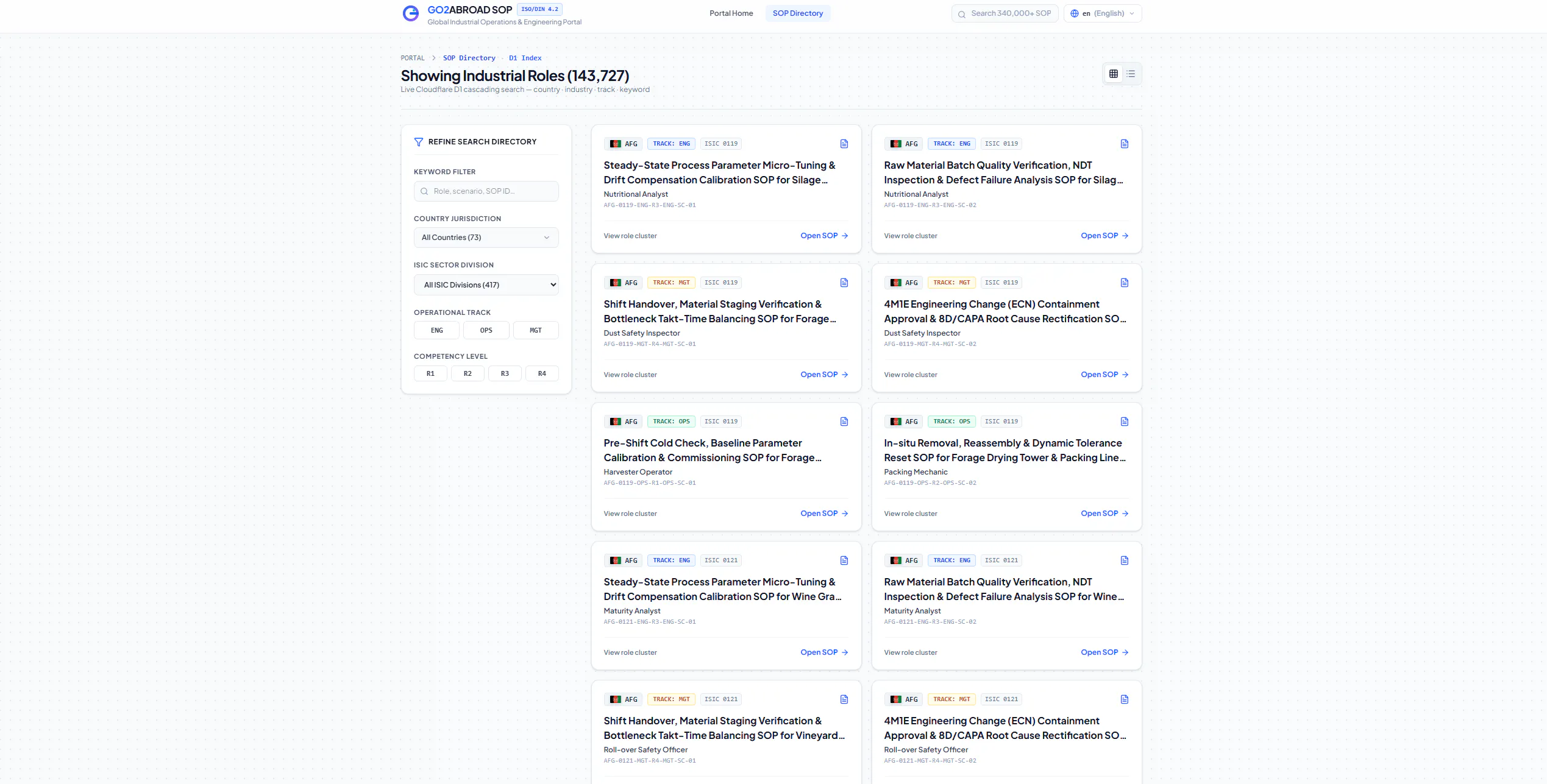Toggle MGT operational track filter
This screenshot has height=784, width=1547.
536,330
